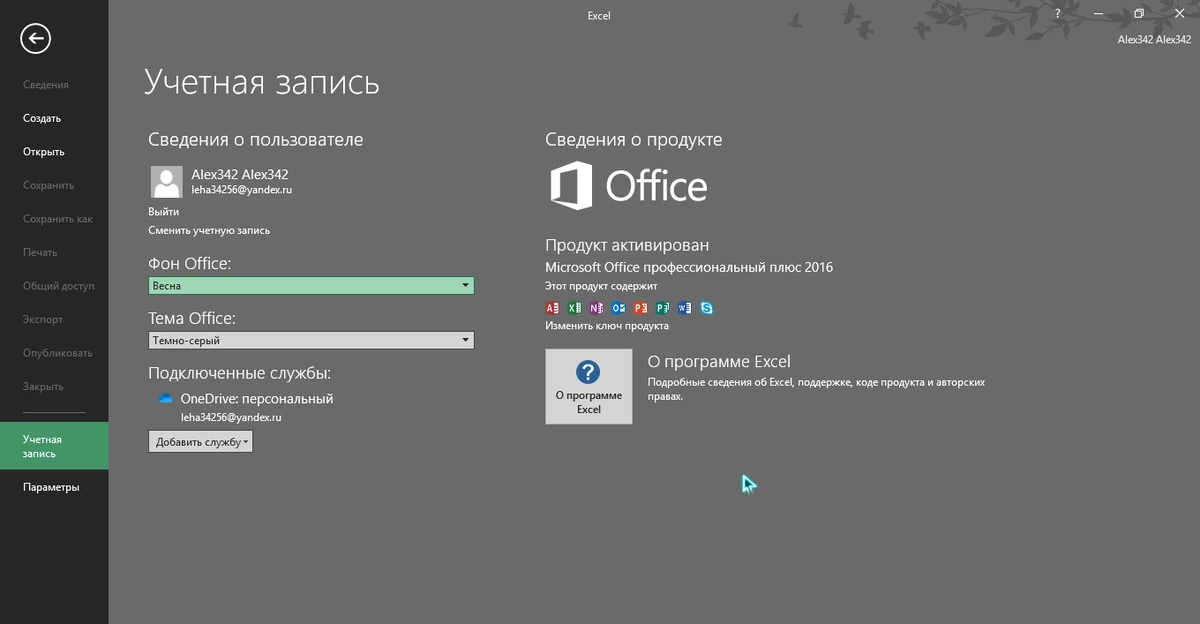Open the Общий доступ tab
Screen dimensions: 1200x624
pyautogui.click(x=58, y=286)
